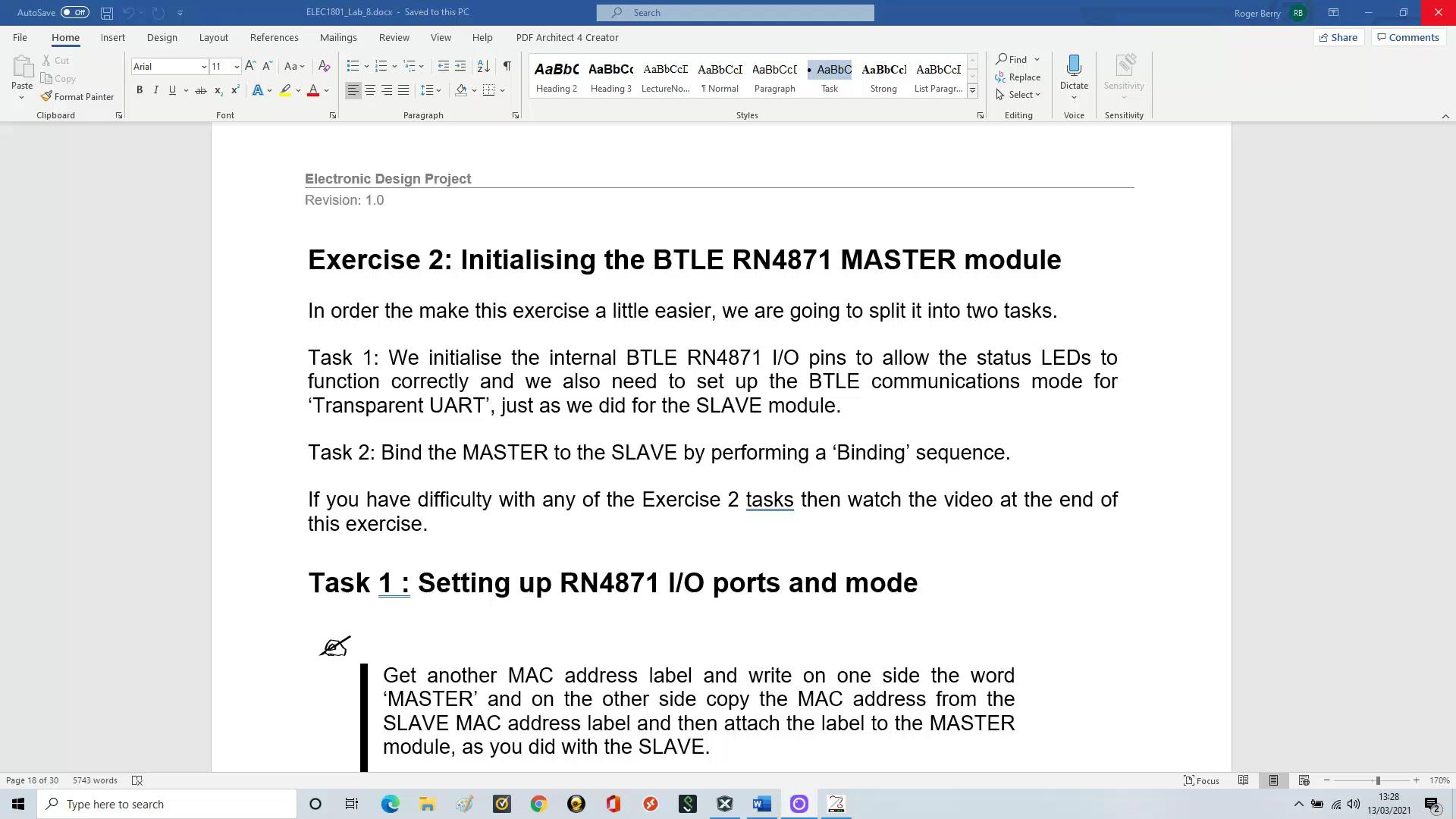This screenshot has height=819, width=1456.
Task: Switch to the Insert tab
Action: (112, 37)
